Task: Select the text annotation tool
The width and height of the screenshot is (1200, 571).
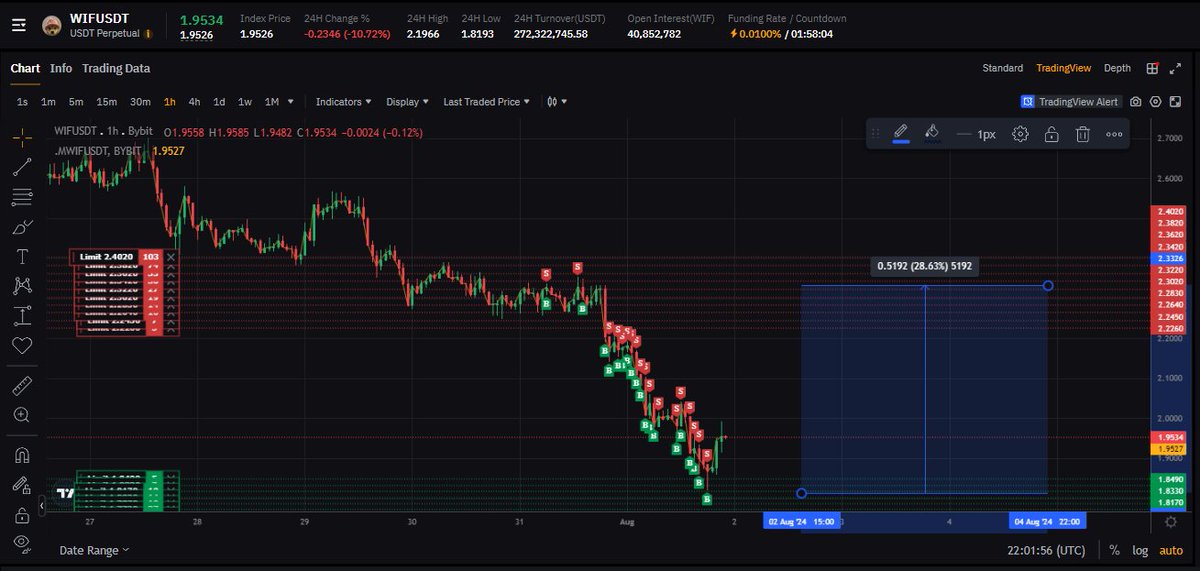Action: (x=22, y=257)
